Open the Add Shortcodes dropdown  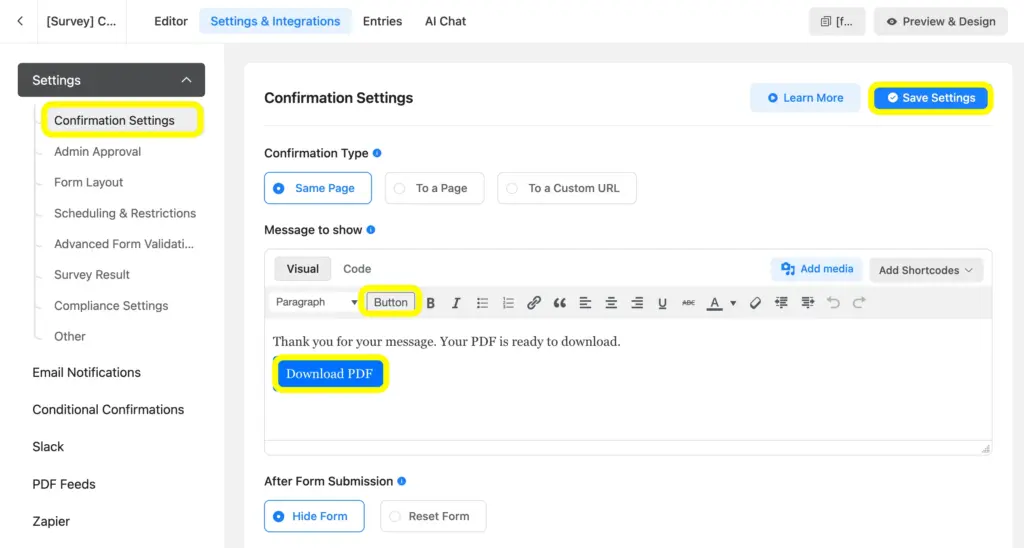926,270
